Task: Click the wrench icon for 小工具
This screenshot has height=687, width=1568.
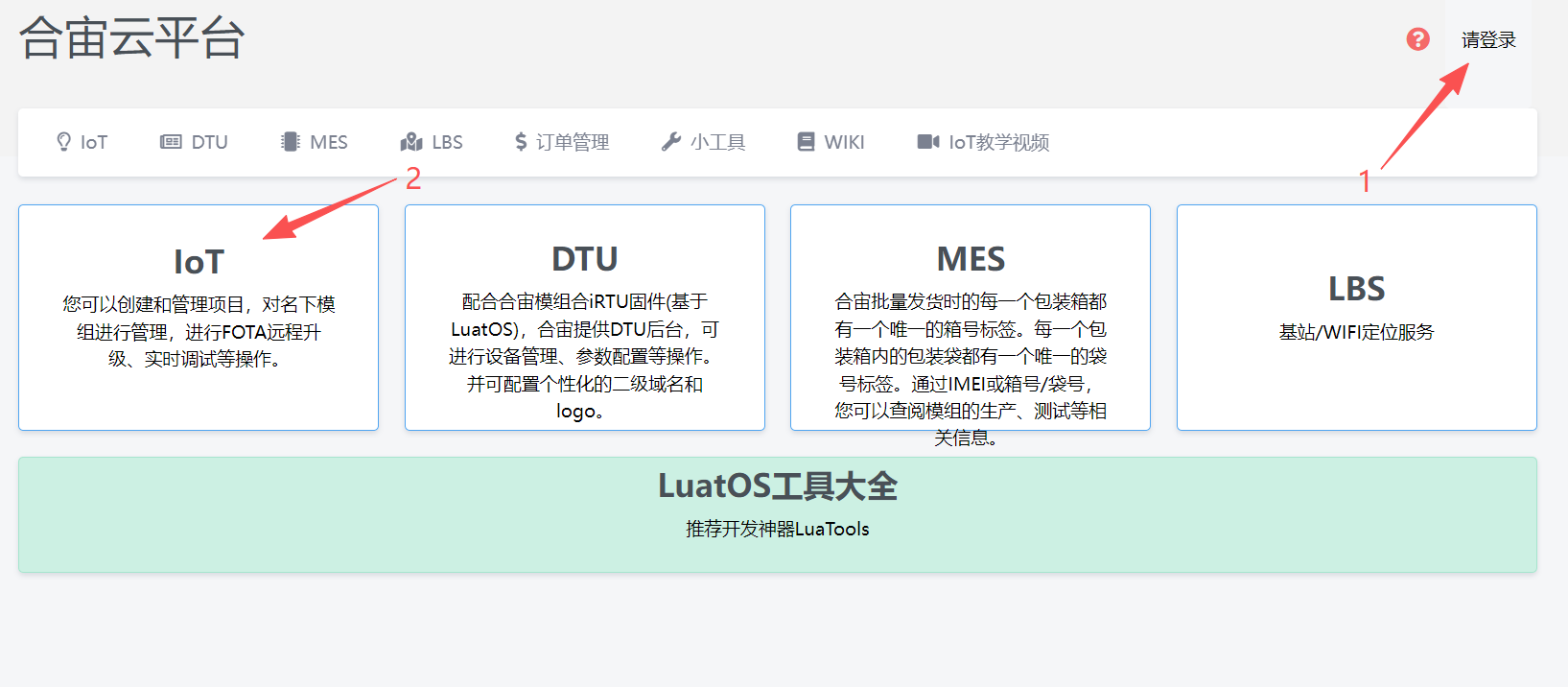Action: 670,142
